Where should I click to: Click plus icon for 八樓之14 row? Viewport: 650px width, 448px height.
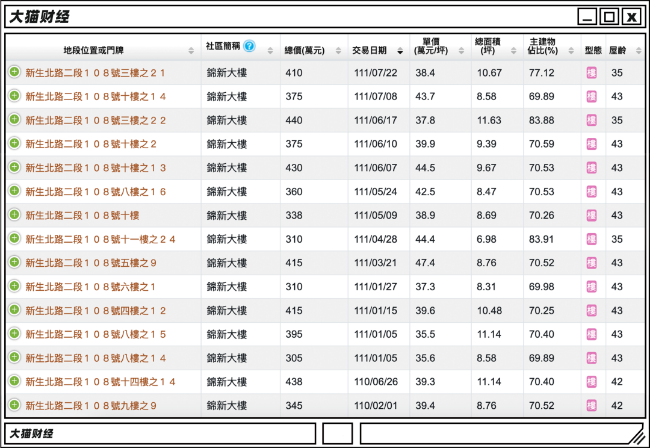pyautogui.click(x=15, y=357)
